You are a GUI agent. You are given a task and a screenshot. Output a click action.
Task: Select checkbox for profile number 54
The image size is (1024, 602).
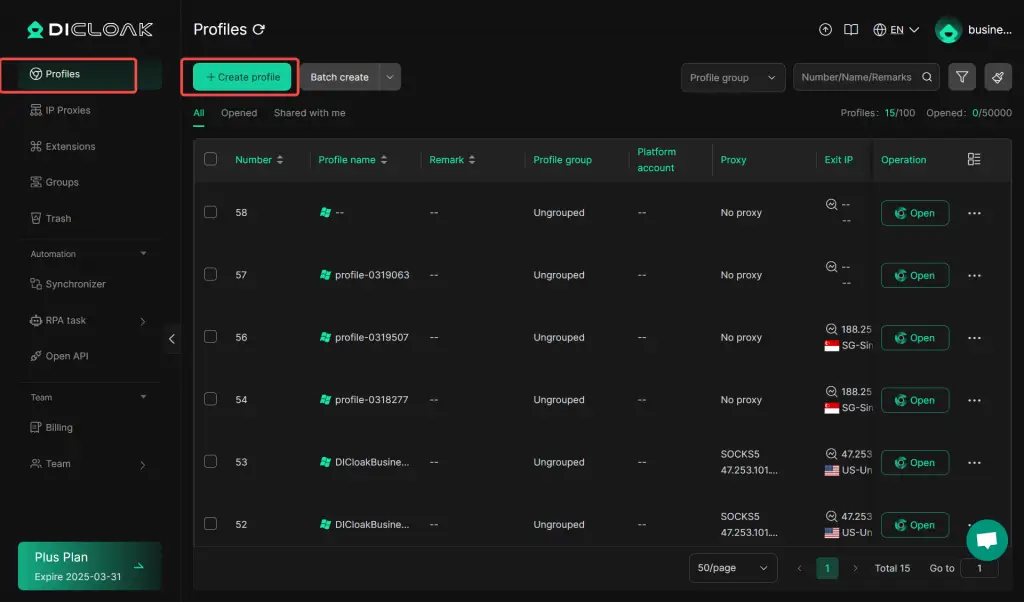pos(210,399)
